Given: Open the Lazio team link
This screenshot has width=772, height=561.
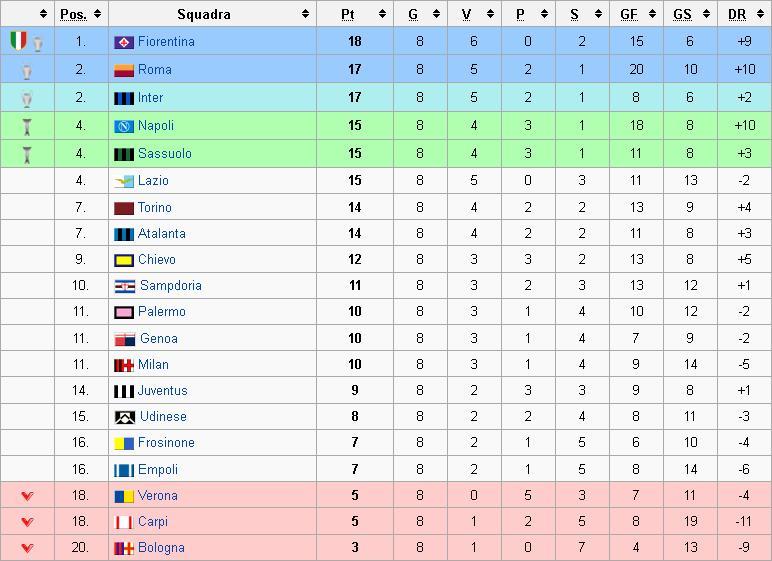Looking at the screenshot, I should [x=153, y=181].
